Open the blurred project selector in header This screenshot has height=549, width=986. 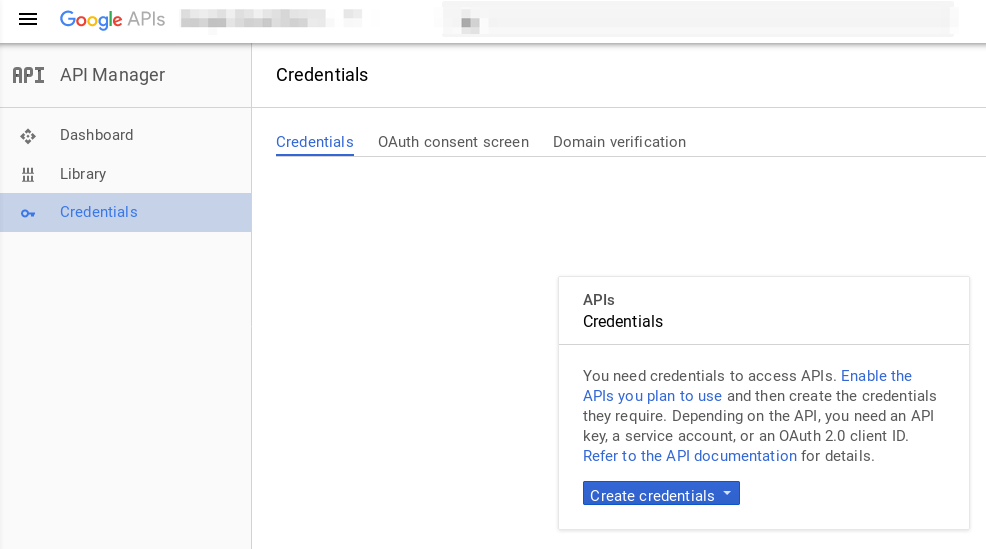271,19
